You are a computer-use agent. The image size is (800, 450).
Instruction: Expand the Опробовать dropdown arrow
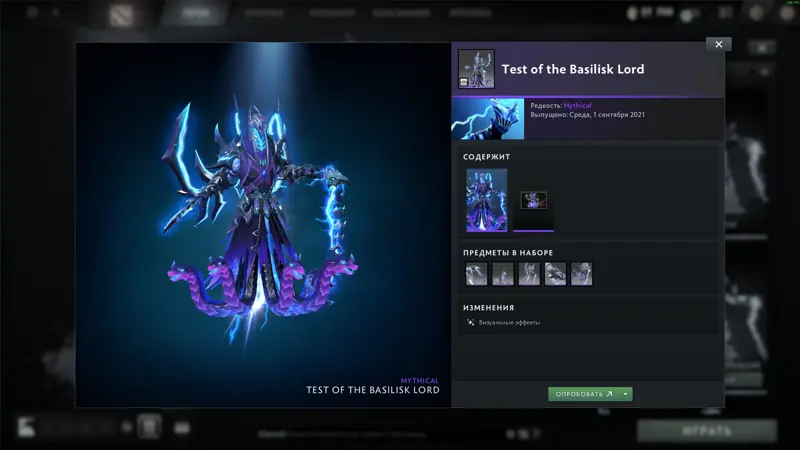626,394
